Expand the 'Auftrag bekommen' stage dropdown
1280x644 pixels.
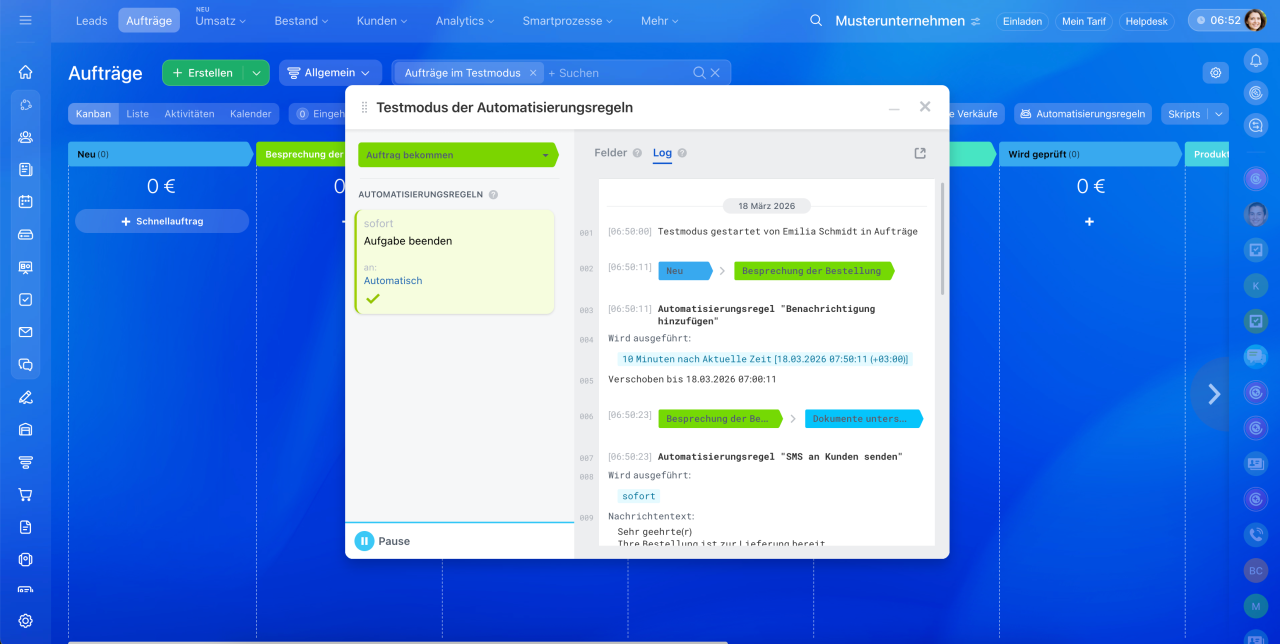click(x=545, y=155)
